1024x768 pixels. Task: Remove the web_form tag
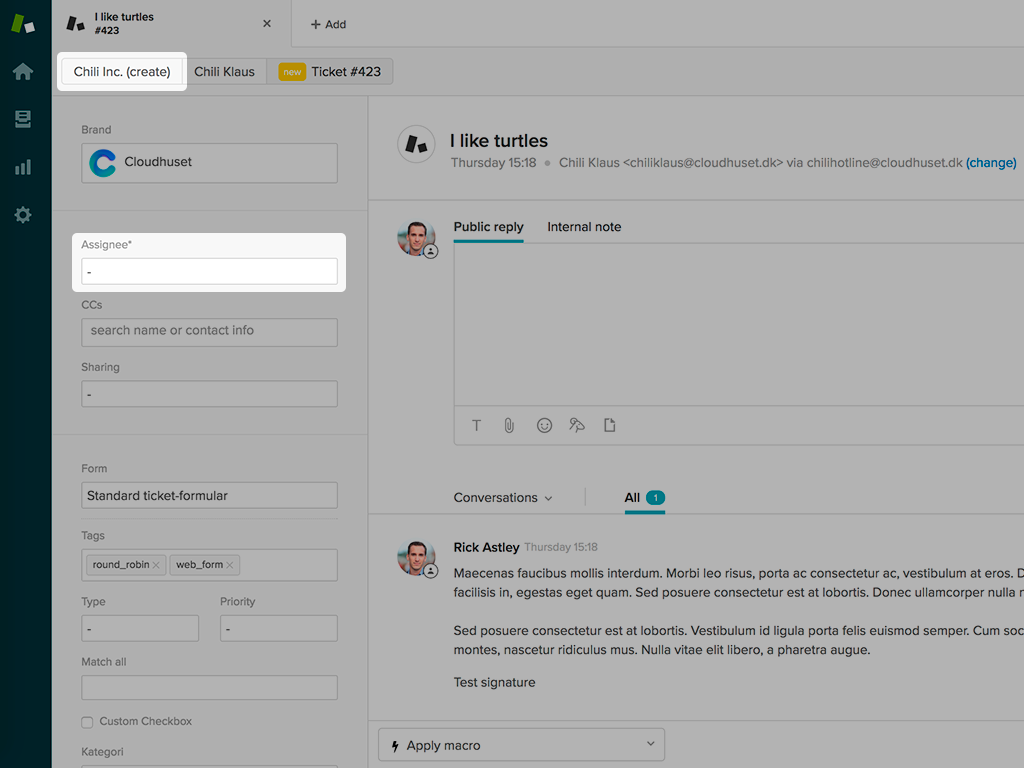click(x=230, y=565)
